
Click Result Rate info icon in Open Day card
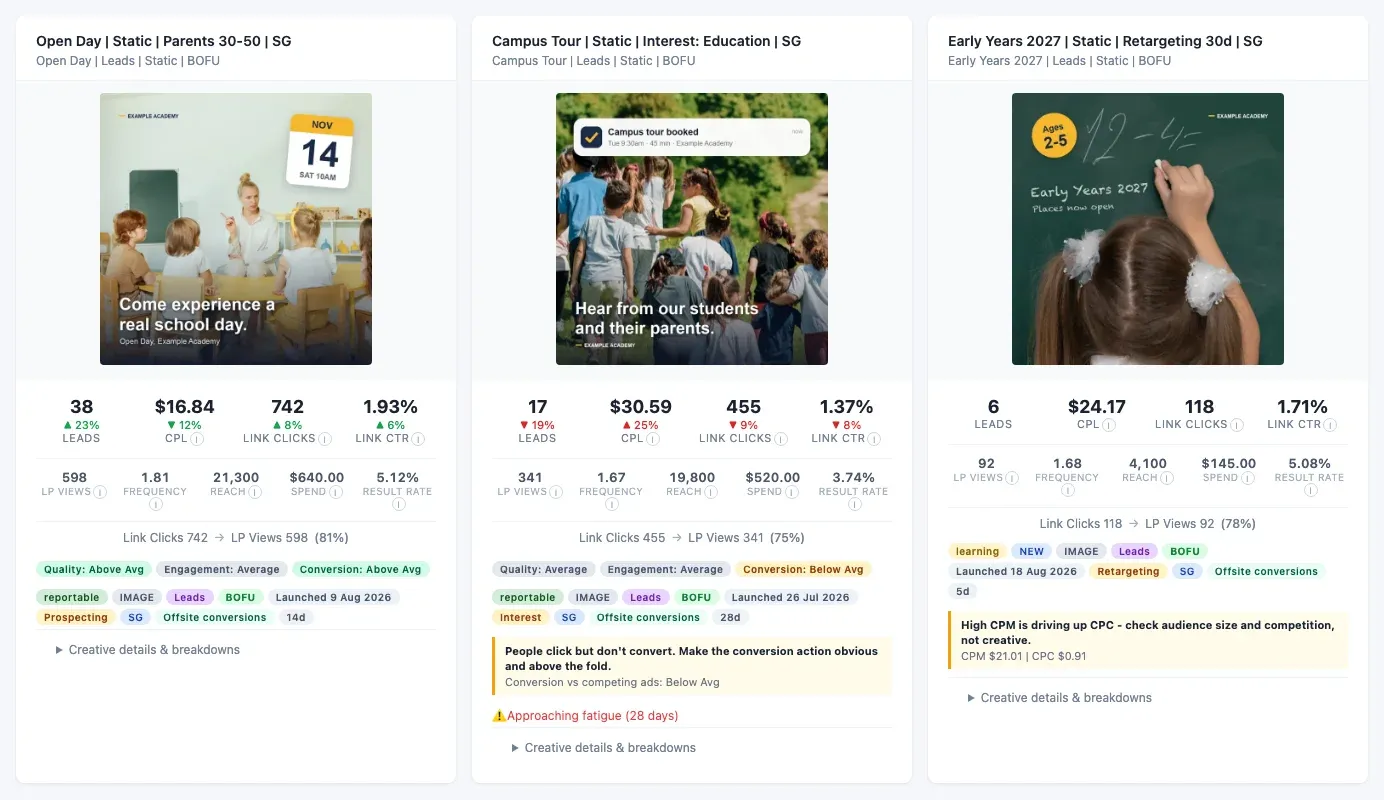click(x=398, y=505)
